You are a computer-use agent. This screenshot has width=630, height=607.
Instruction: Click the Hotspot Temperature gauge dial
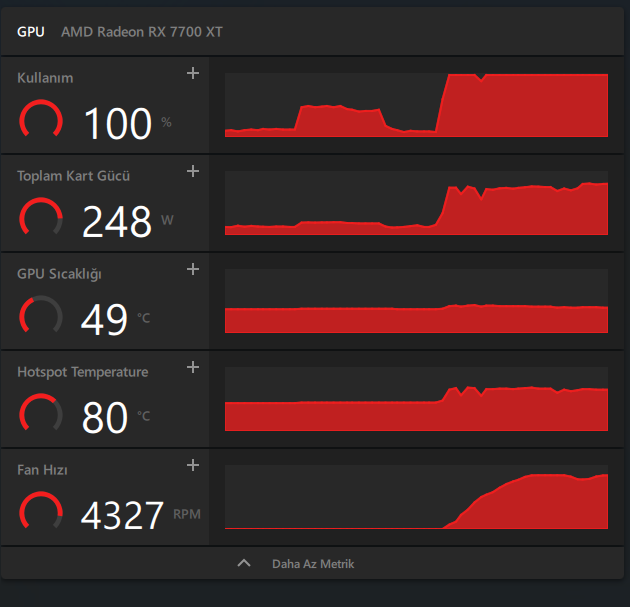pyautogui.click(x=41, y=414)
